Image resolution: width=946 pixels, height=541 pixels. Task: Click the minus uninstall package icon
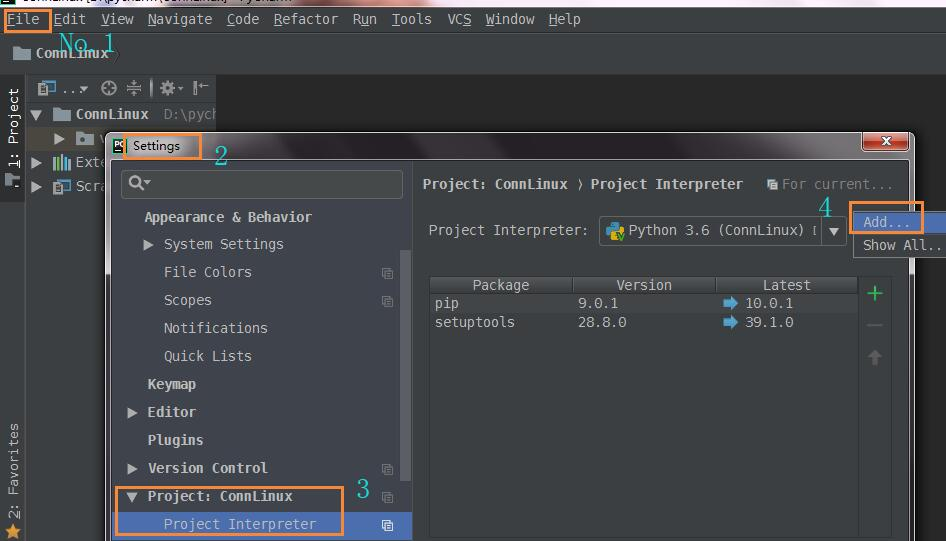point(875,326)
